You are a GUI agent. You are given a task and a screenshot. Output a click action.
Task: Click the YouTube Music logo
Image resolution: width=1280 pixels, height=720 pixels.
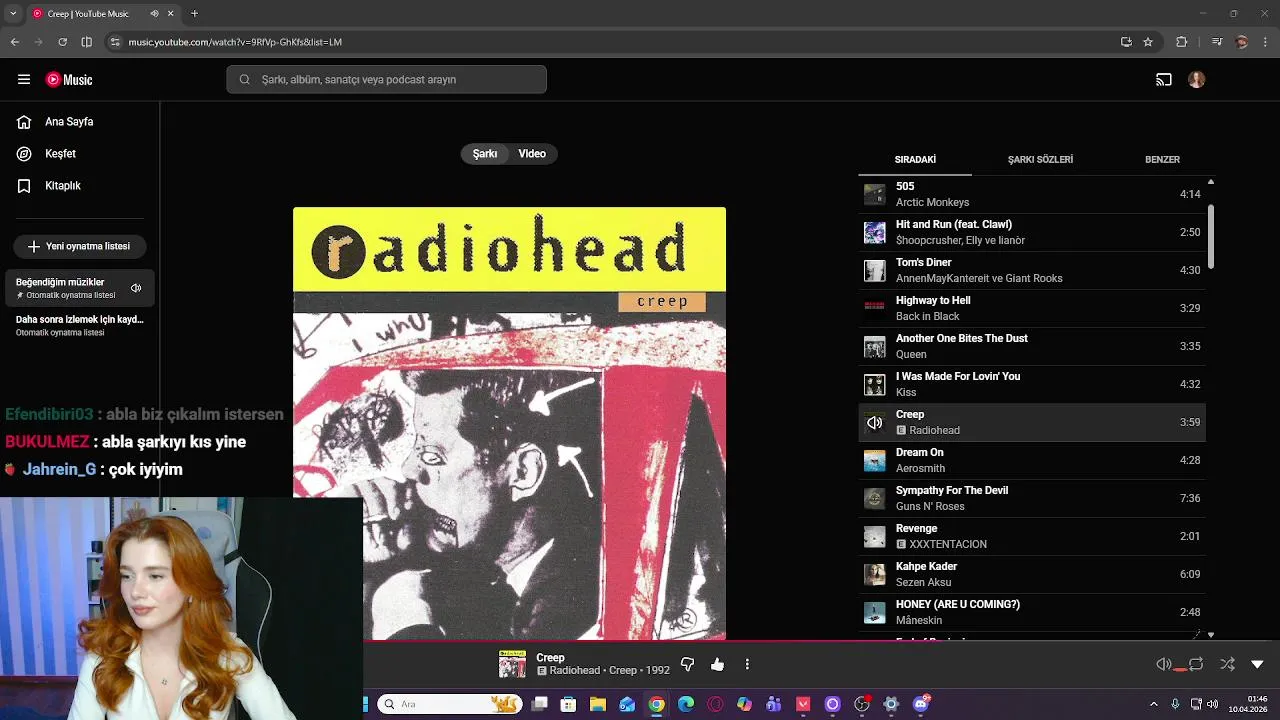click(x=69, y=80)
